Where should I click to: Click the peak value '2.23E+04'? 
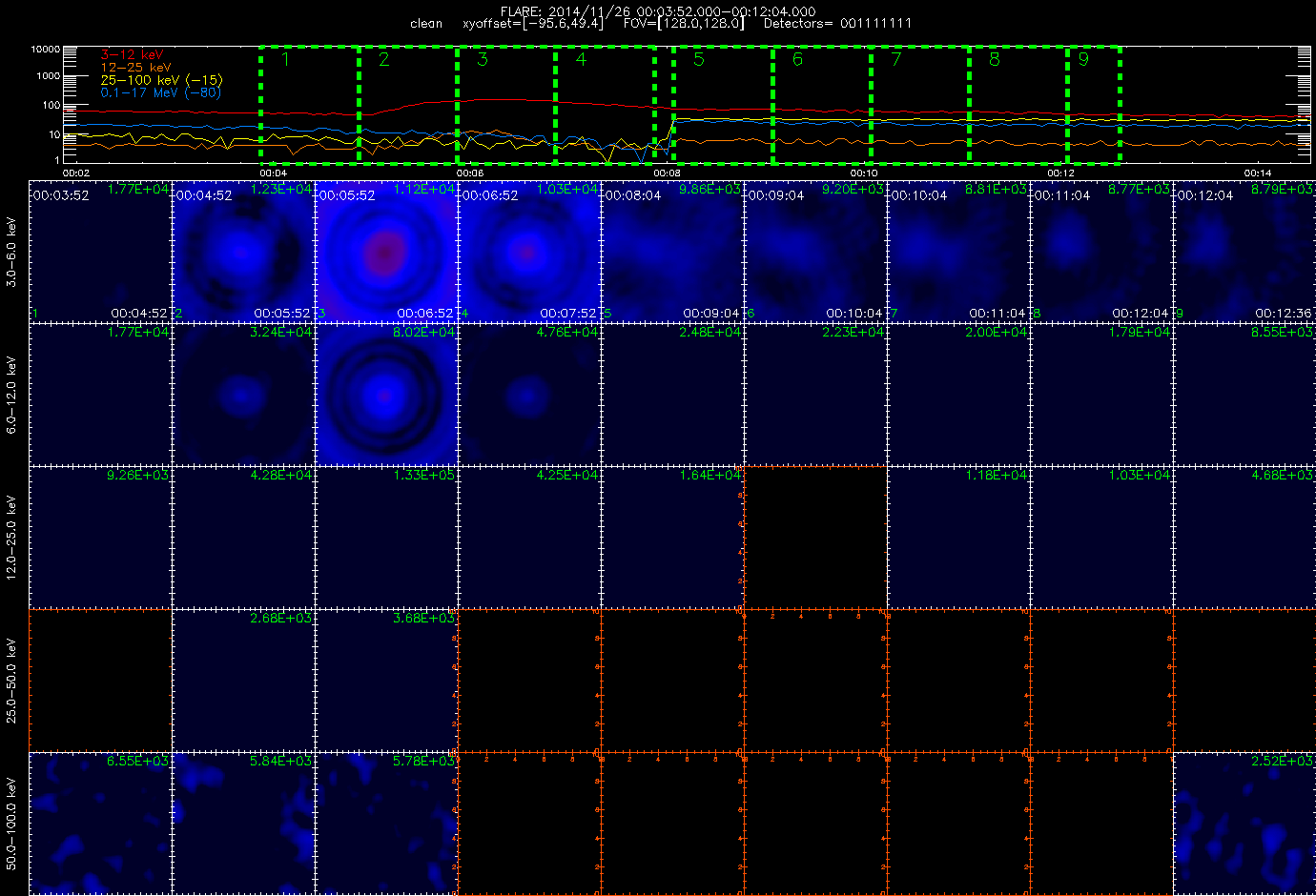(853, 333)
